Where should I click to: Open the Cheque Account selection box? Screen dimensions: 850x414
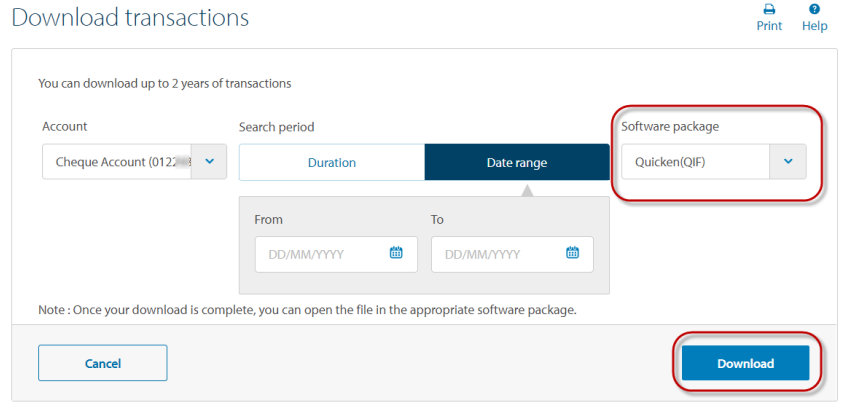click(116, 162)
